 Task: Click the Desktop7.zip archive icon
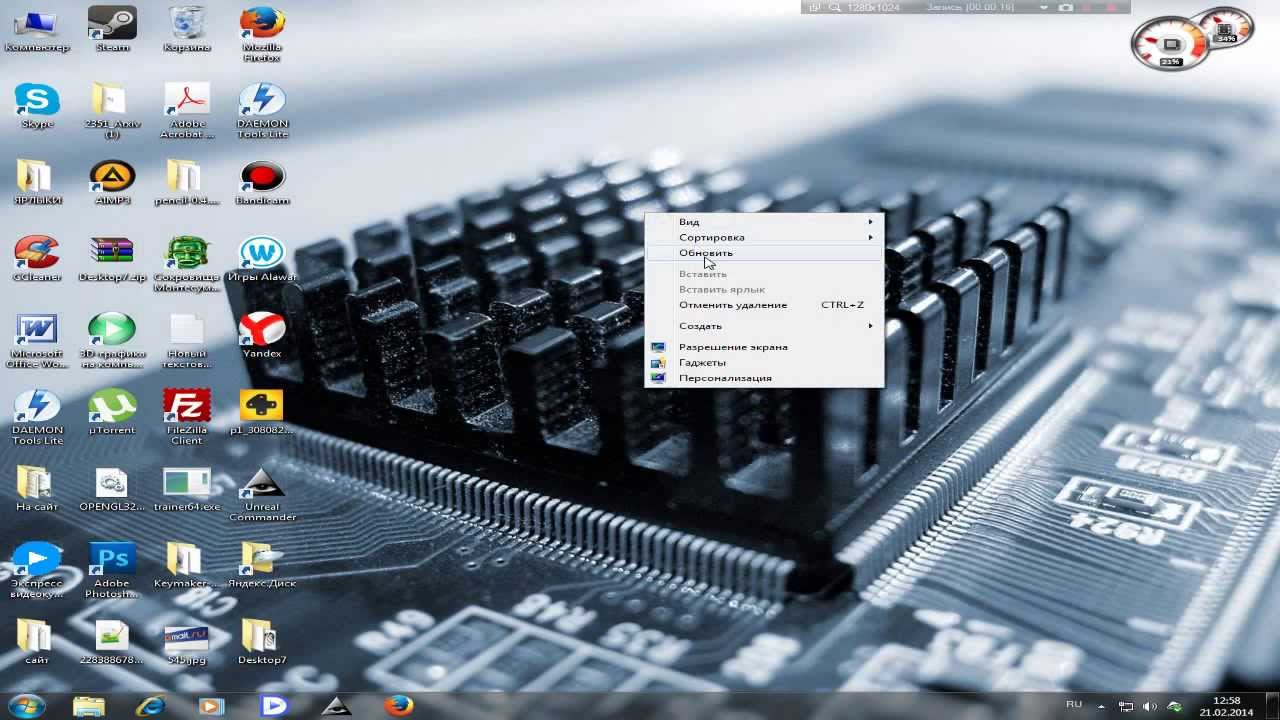112,259
